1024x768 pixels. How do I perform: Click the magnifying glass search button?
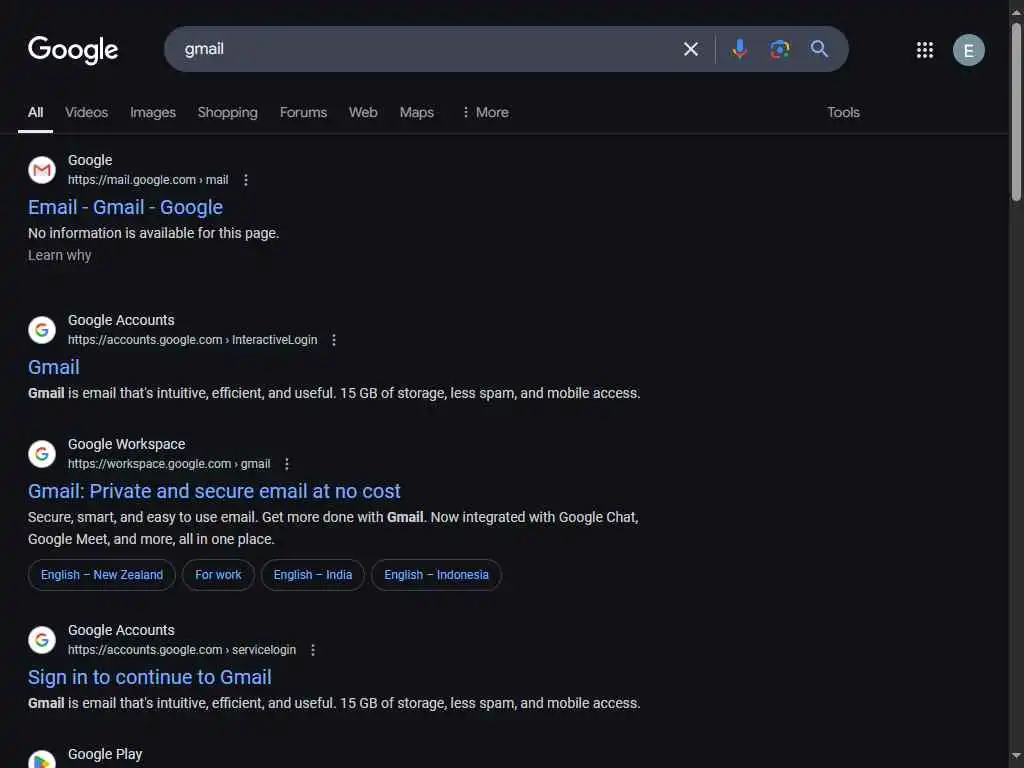click(x=819, y=49)
